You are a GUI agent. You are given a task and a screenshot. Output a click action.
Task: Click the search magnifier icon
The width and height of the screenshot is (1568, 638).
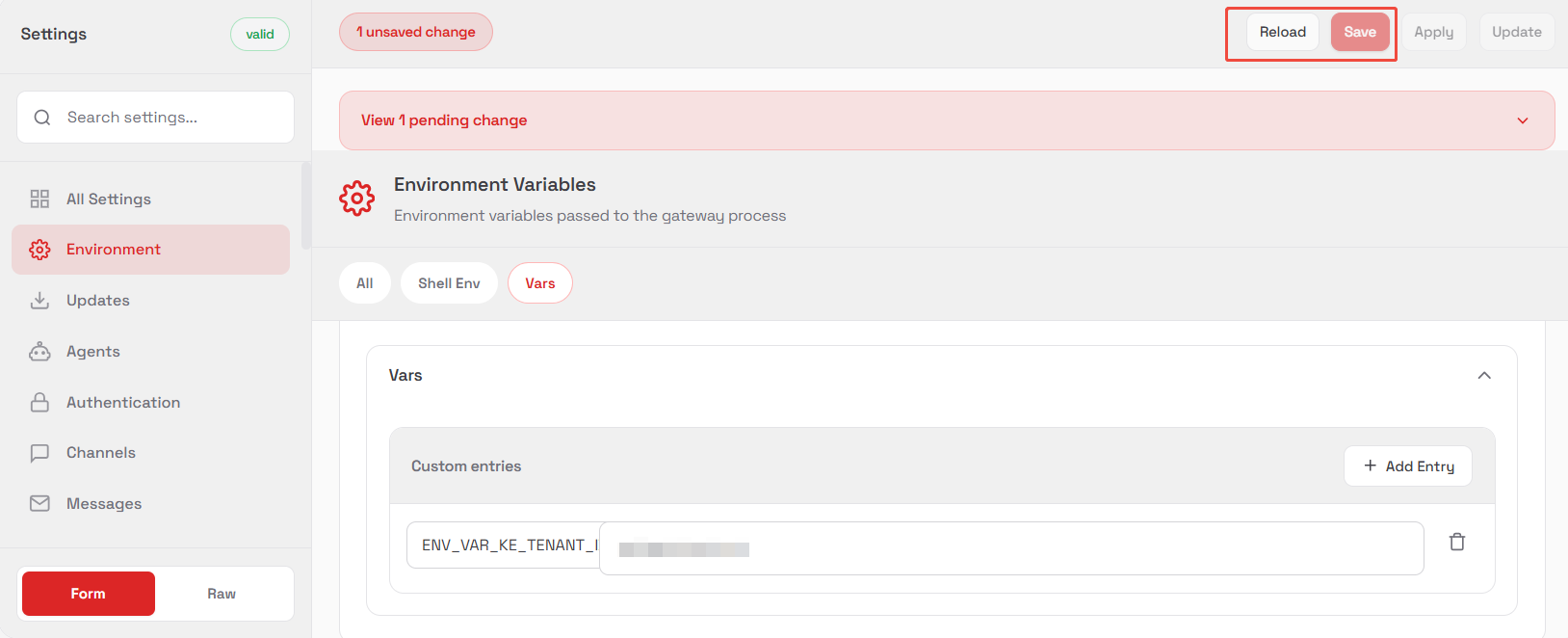42,118
